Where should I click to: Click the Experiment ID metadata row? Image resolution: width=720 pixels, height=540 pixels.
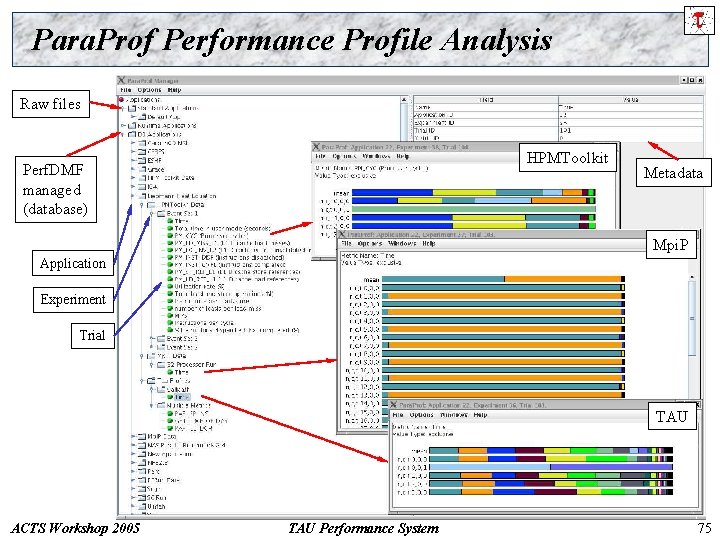[x=558, y=123]
